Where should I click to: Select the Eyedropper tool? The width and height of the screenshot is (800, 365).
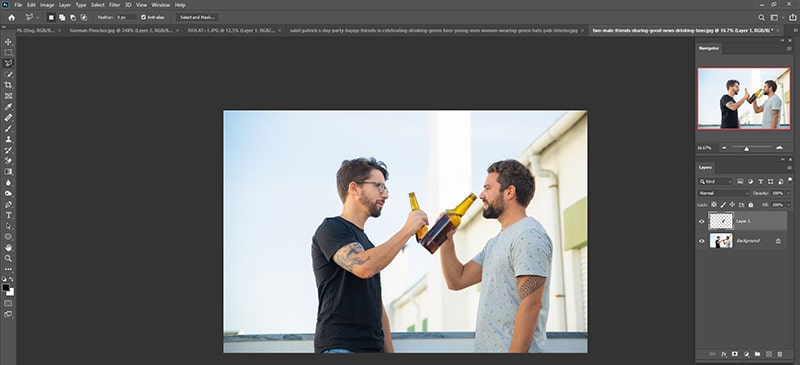point(8,107)
